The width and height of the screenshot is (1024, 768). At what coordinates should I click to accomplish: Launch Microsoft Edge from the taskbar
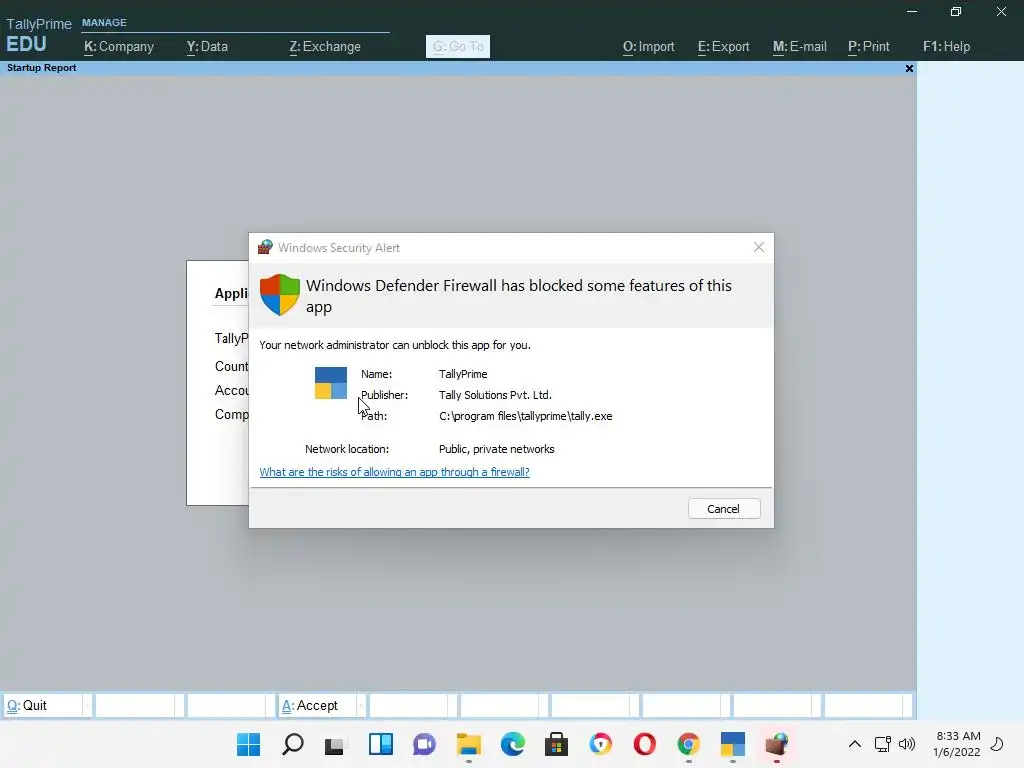[x=513, y=744]
